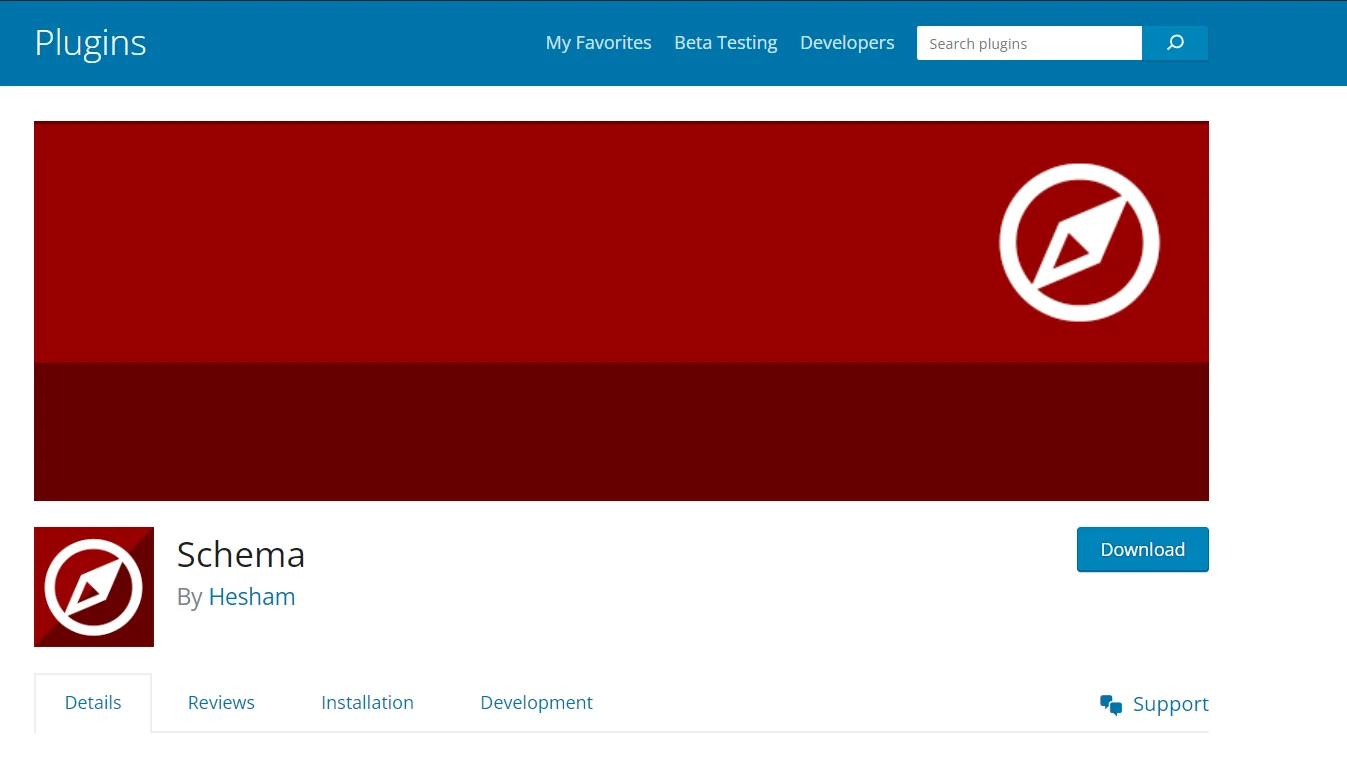The height and width of the screenshot is (757, 1347).
Task: Click the Support speech bubbles icon
Action: [x=1111, y=705]
